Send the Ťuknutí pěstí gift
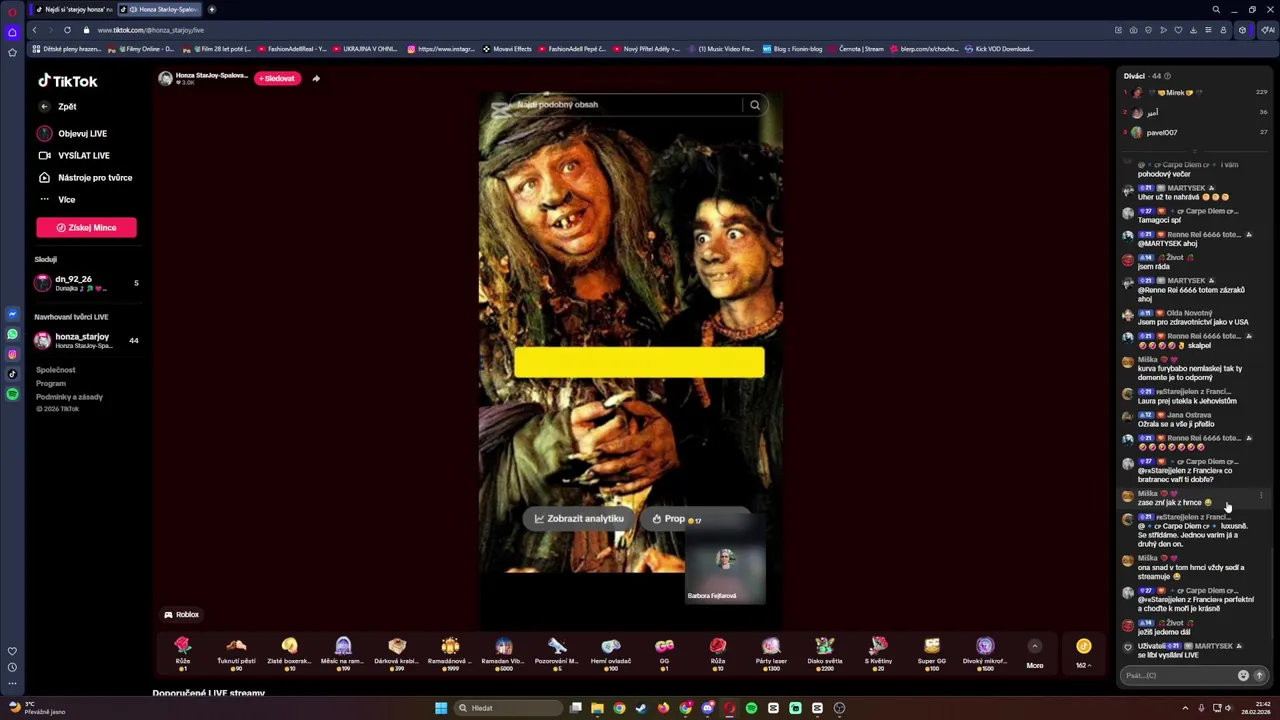 pos(236,653)
